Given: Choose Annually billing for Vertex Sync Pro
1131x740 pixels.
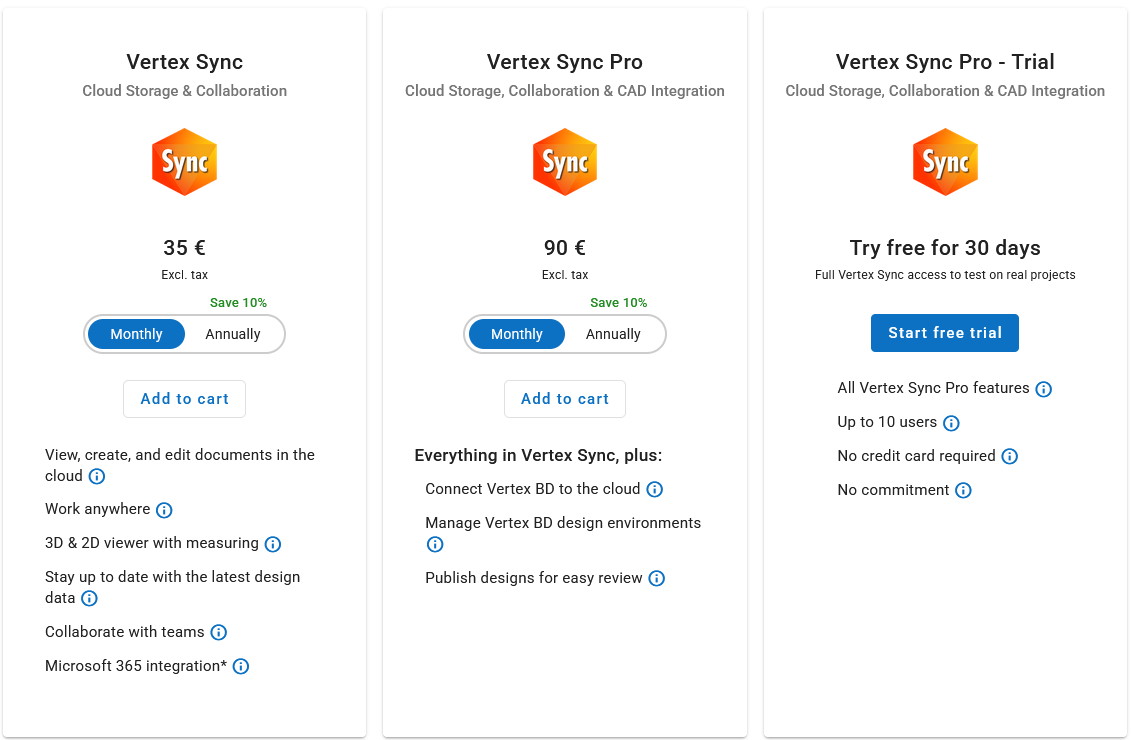Looking at the screenshot, I should (x=613, y=334).
